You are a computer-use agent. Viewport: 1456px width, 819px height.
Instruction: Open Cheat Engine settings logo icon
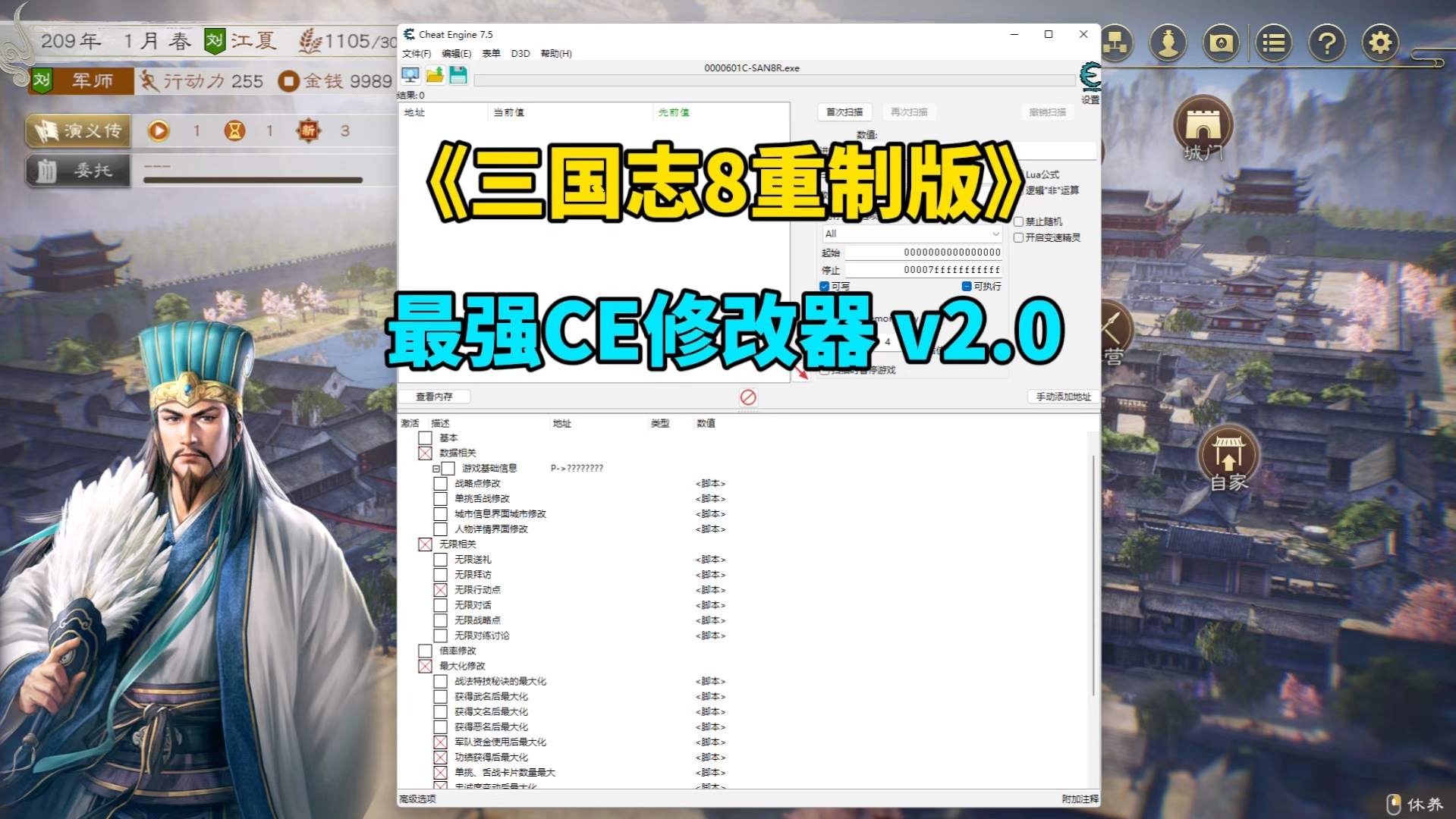point(1090,77)
